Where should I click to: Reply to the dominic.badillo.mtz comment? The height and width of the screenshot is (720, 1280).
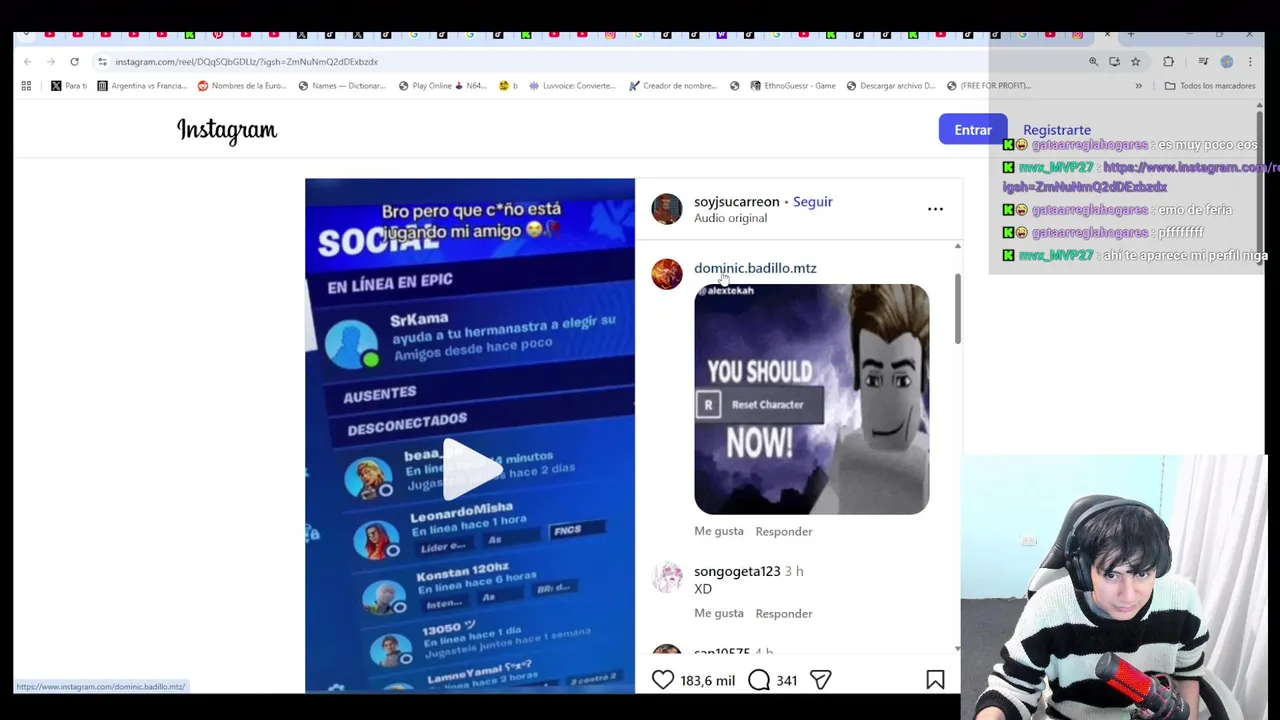(x=783, y=531)
